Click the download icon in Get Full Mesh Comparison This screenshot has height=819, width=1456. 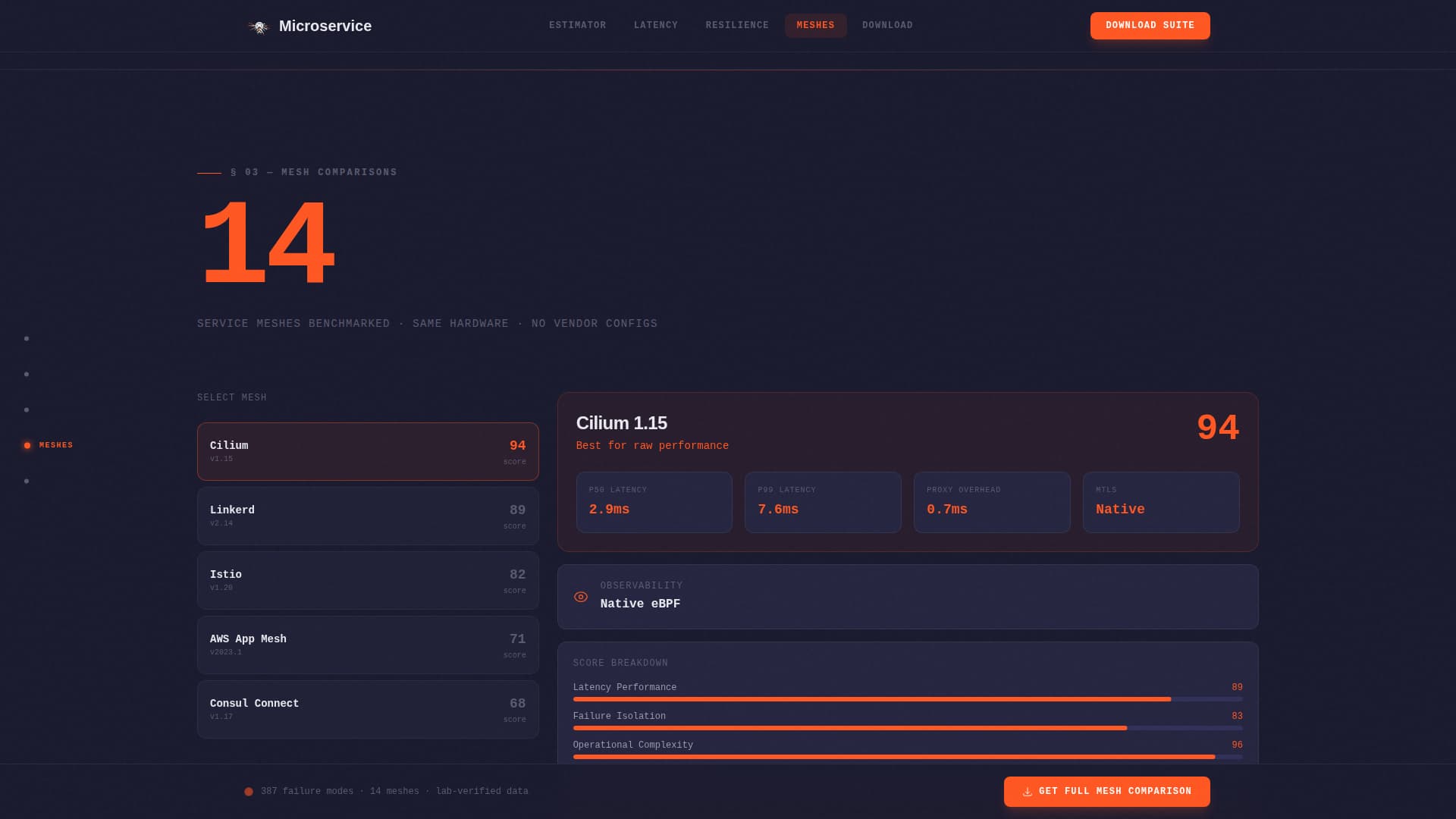click(x=1028, y=792)
